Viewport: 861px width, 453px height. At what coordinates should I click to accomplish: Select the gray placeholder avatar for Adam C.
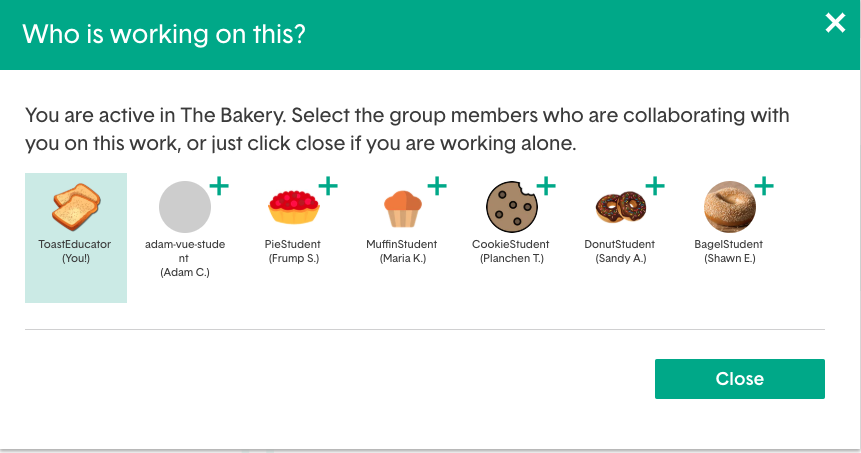point(185,207)
